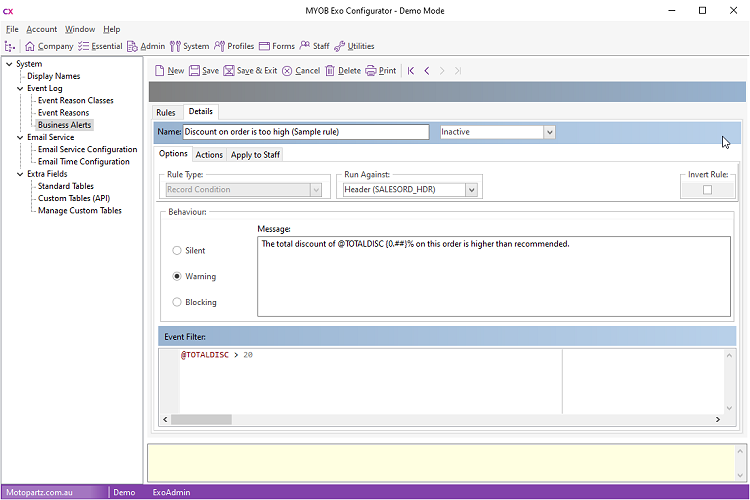Collapse the Email Service tree node
This screenshot has width=750, height=500.
click(20, 137)
